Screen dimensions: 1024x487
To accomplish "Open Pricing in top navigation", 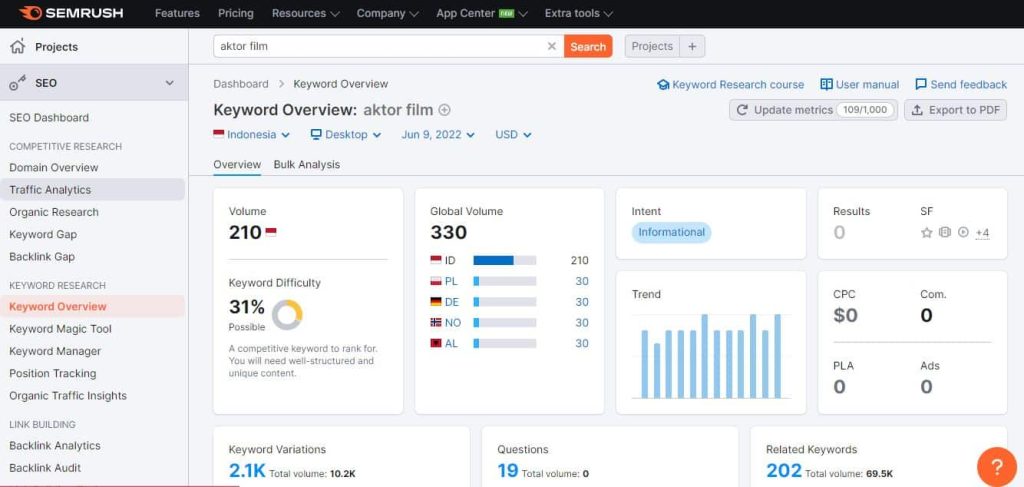I will coord(236,13).
